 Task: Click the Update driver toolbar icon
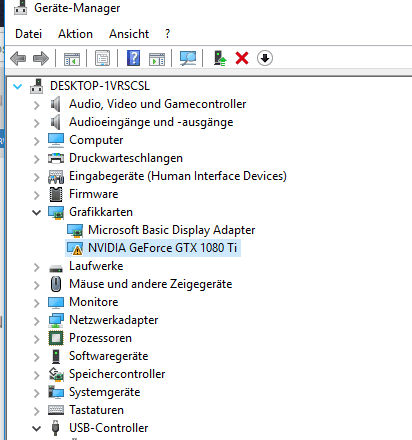220,58
